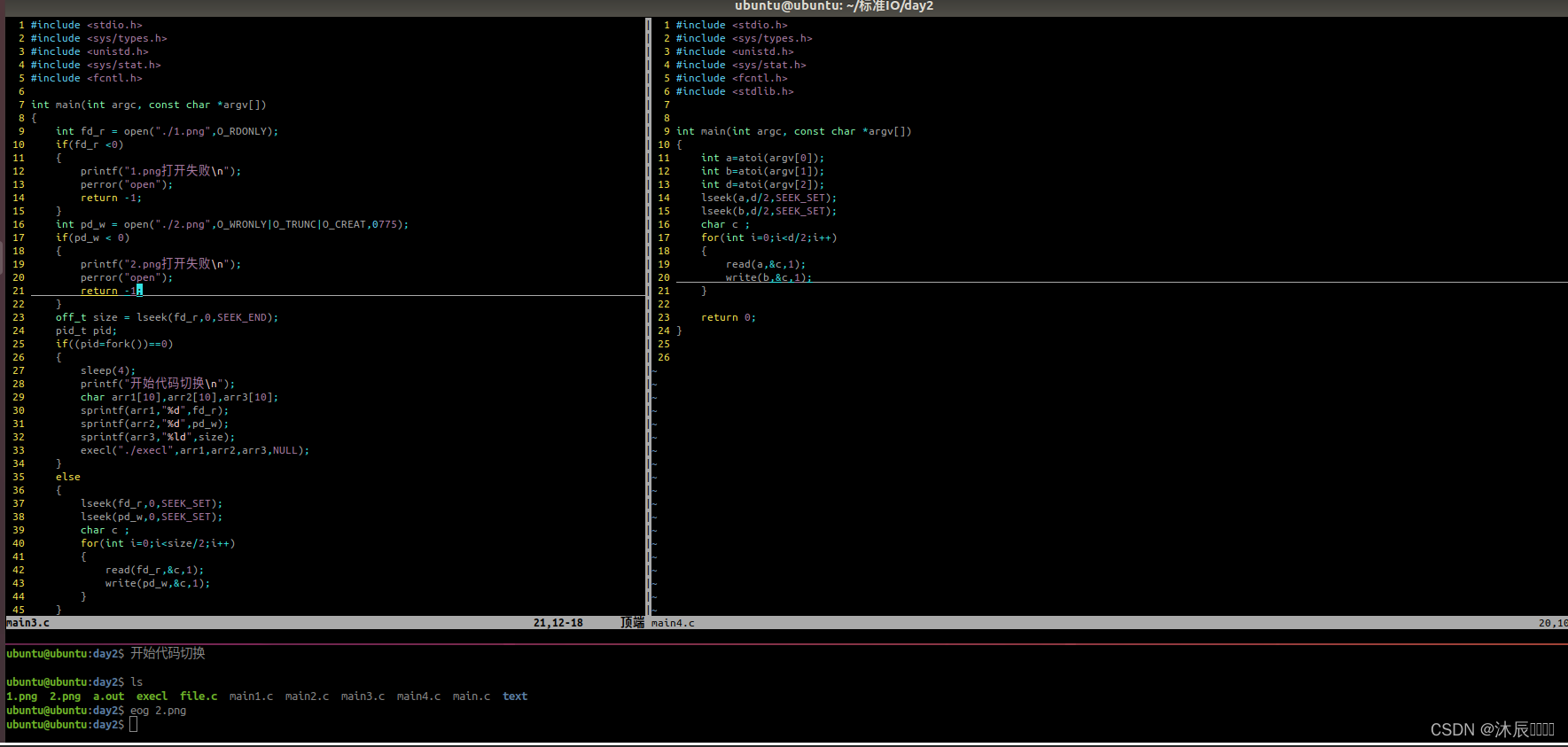Click the 'int a=atoi(argv[0]);' line
1568x747 pixels.
[762, 158]
